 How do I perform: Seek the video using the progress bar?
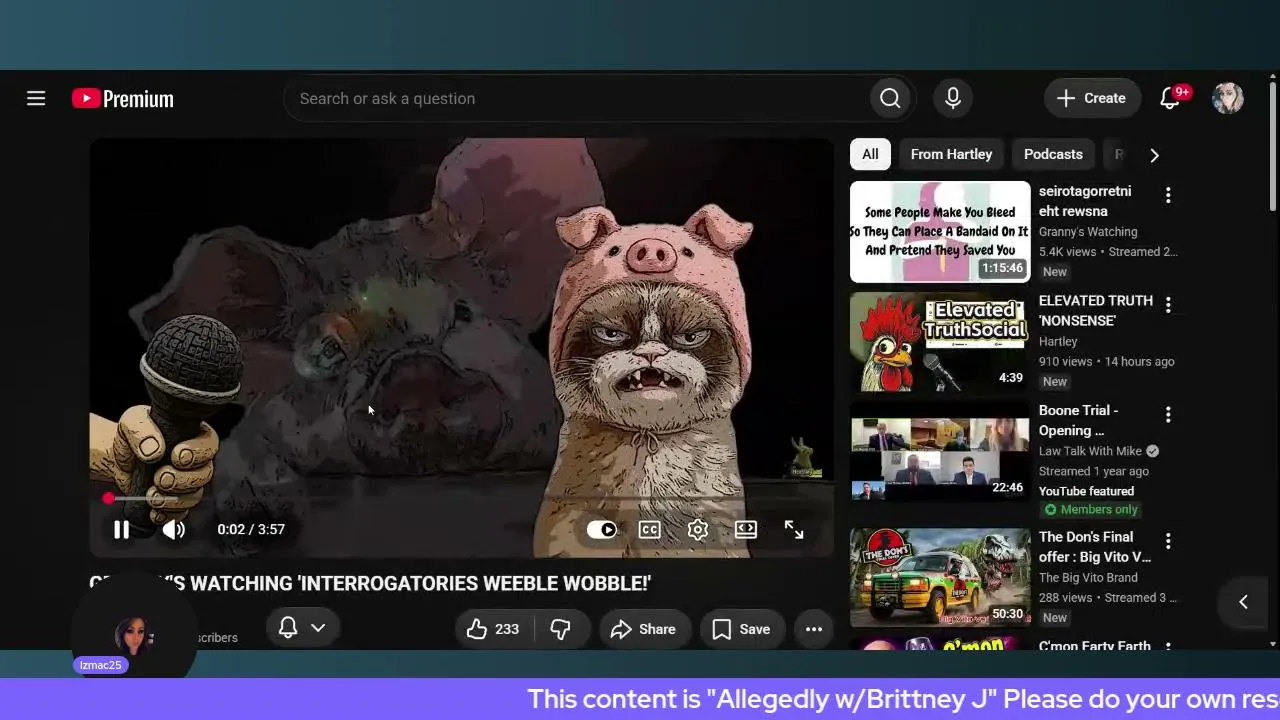tap(462, 498)
